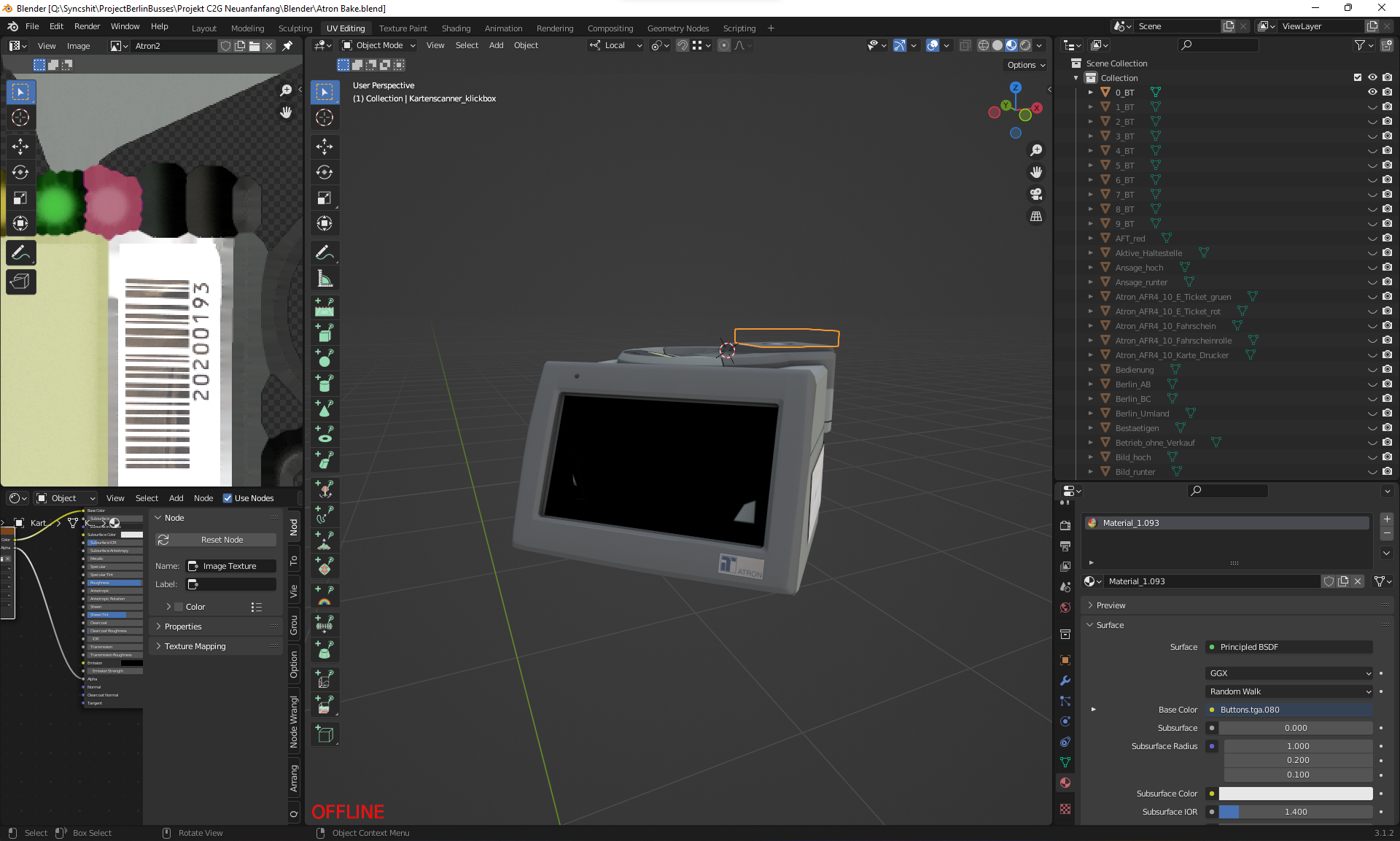
Task: Open the Object Mode dropdown
Action: (379, 45)
